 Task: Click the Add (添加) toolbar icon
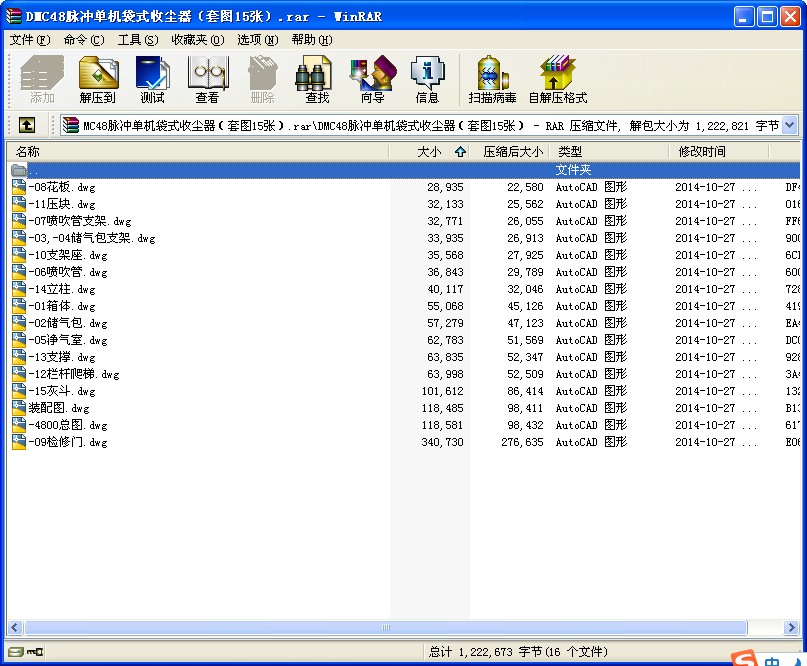pos(42,79)
